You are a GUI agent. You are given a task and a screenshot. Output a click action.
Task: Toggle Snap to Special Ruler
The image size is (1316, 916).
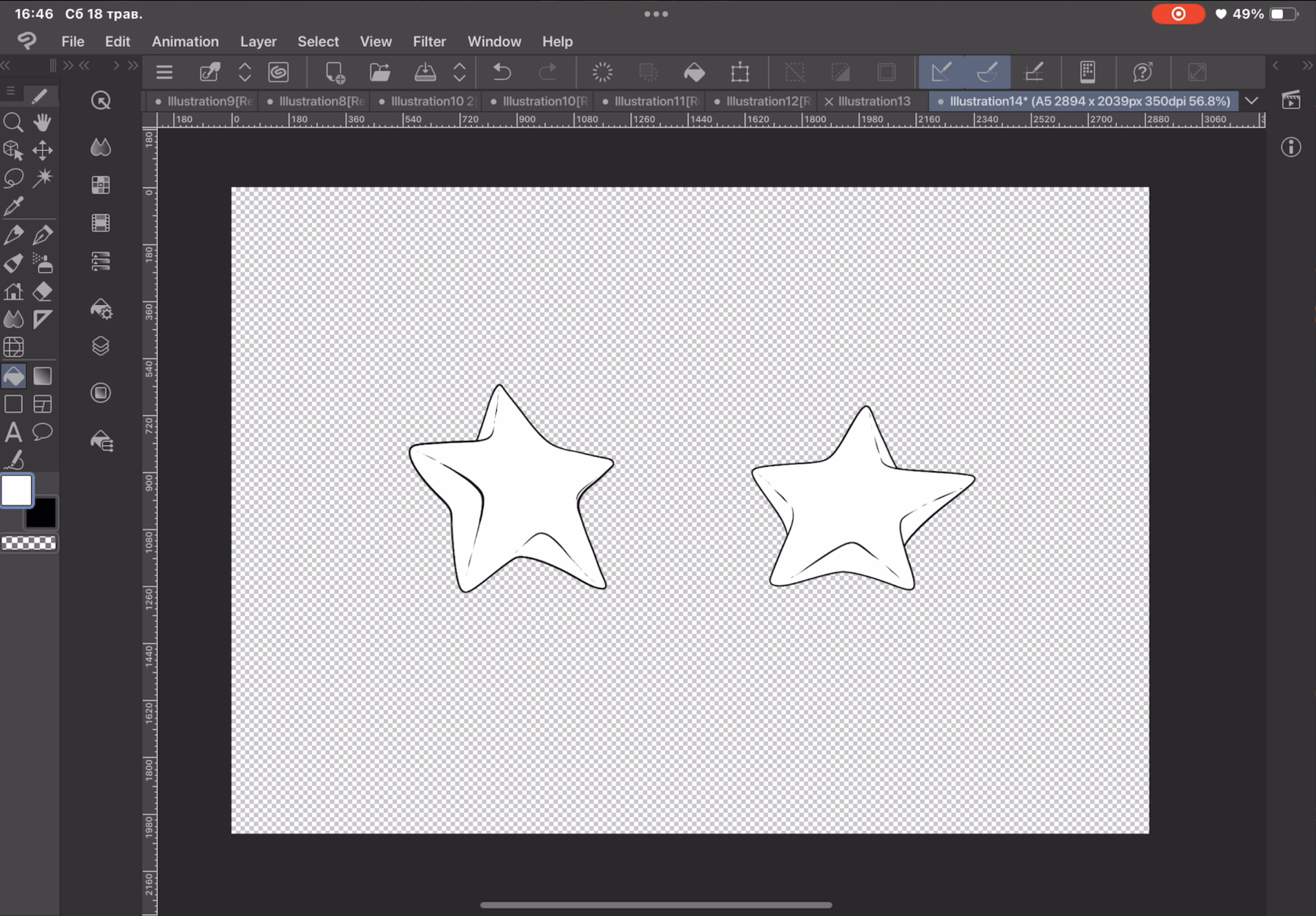tap(988, 72)
